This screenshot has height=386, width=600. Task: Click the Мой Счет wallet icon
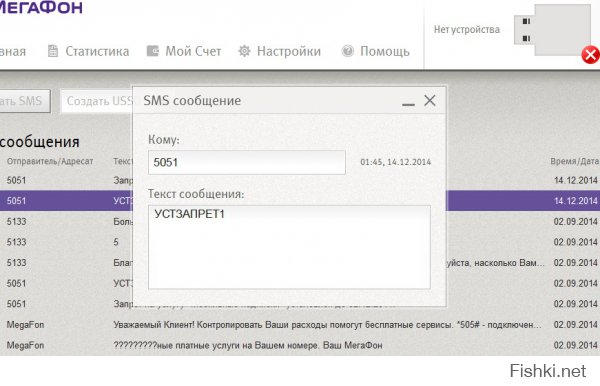152,51
